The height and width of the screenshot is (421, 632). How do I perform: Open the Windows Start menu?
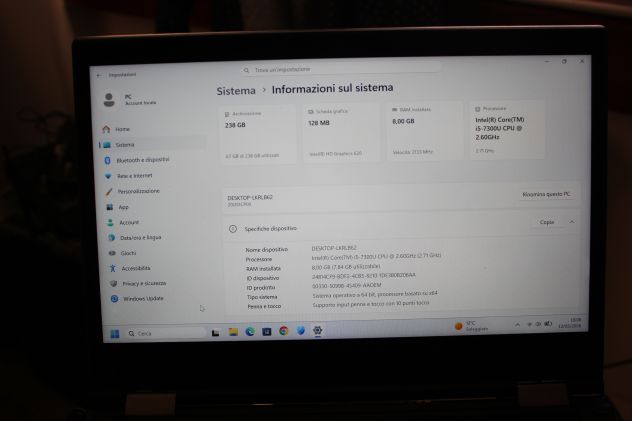click(115, 334)
